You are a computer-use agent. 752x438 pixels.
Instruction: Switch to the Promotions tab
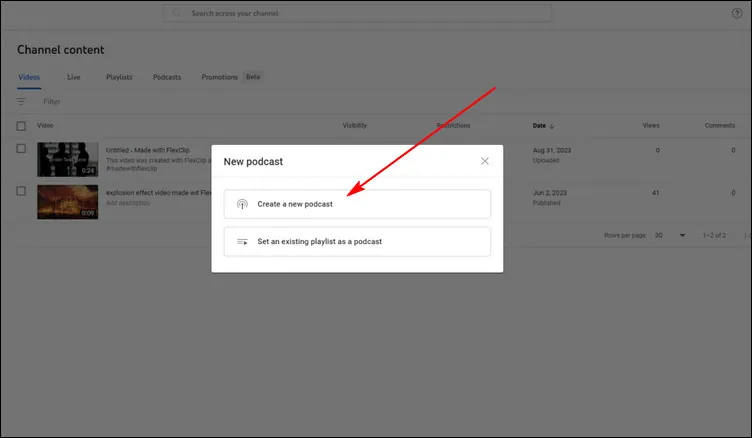(x=220, y=77)
